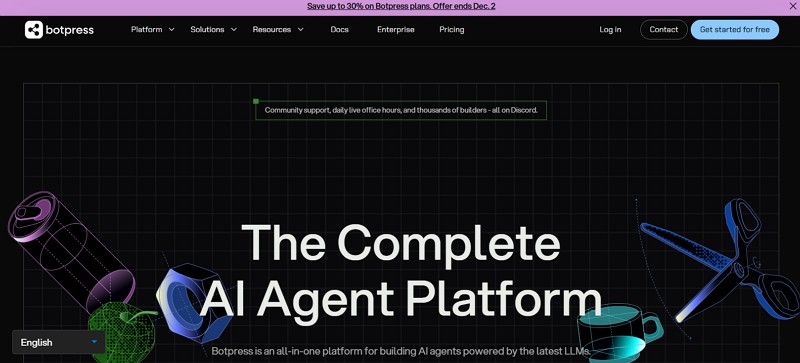Image resolution: width=800 pixels, height=363 pixels.
Task: Click Get started for free button
Action: coord(735,30)
